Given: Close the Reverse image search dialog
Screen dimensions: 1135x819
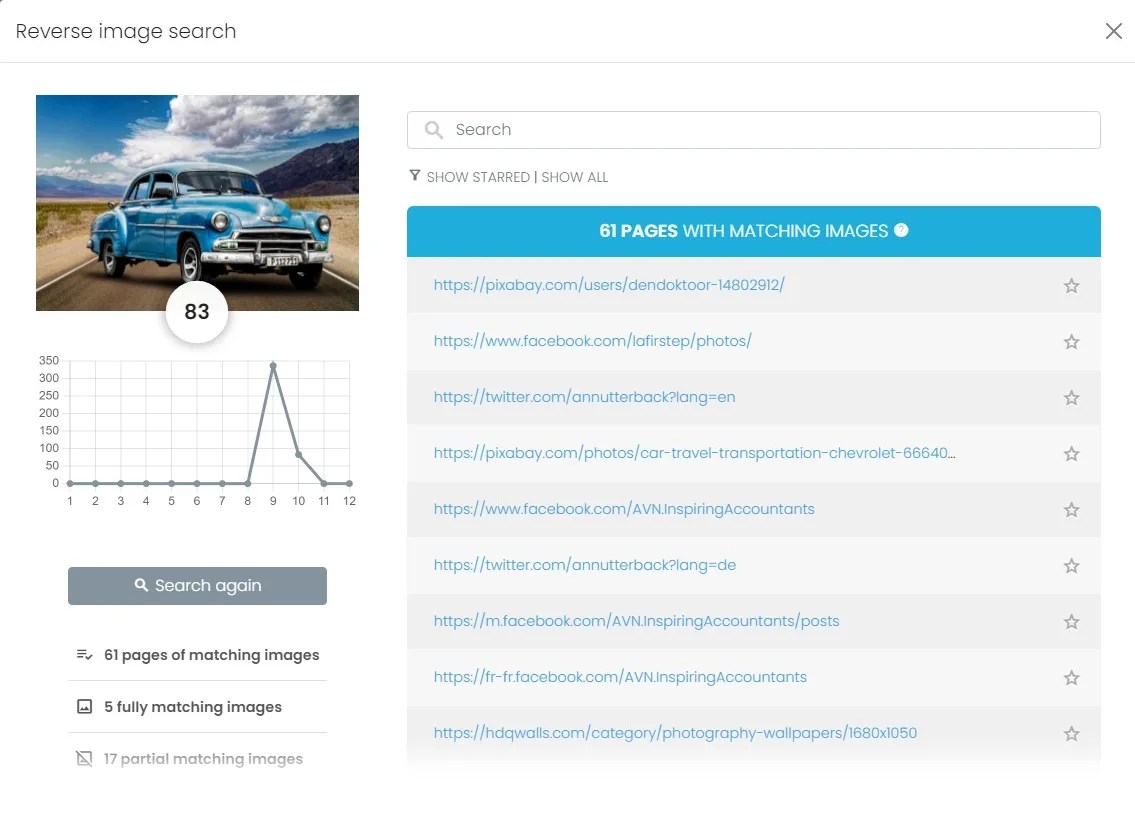Looking at the screenshot, I should [1113, 31].
